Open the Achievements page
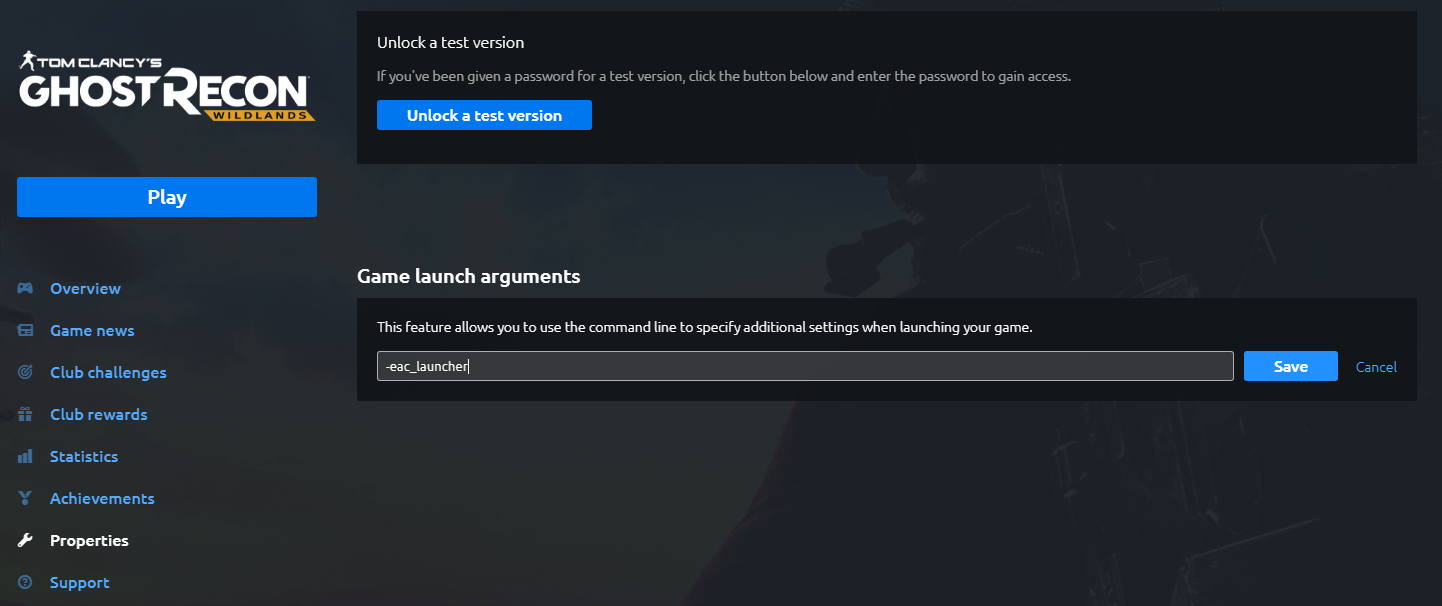Viewport: 1442px width, 606px height. tap(102, 498)
